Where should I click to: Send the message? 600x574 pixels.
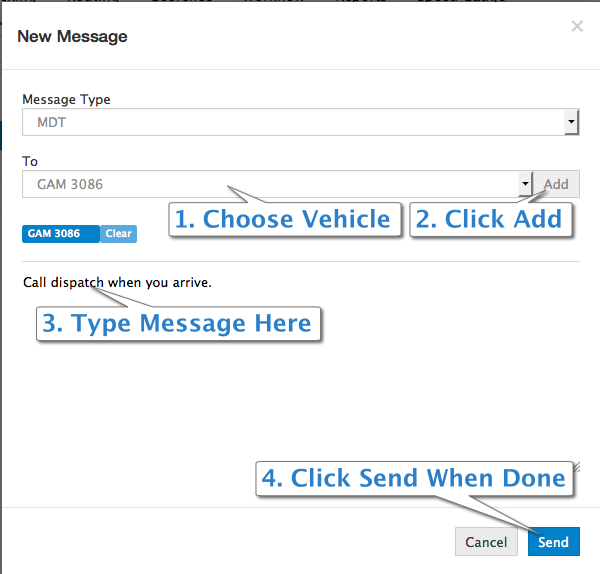tap(554, 542)
